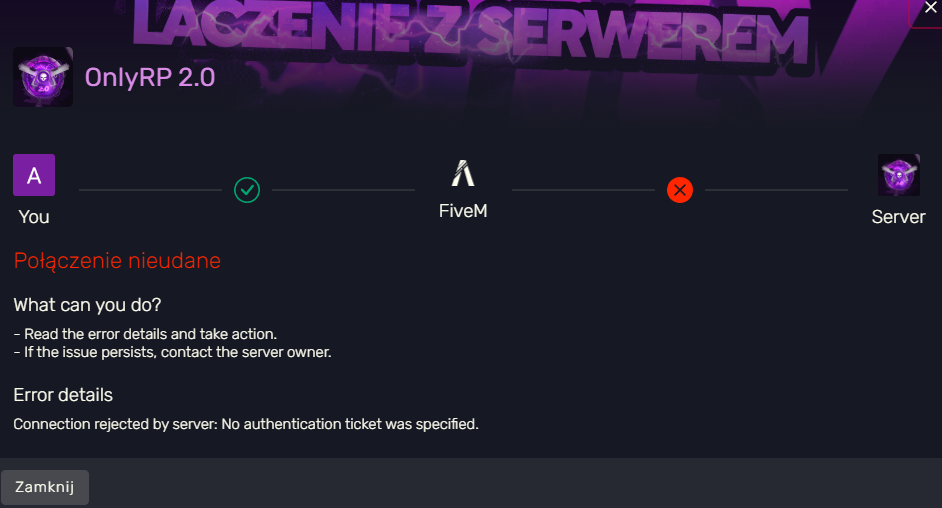Click the "Server" label on the right
Image resolution: width=942 pixels, height=508 pixels.
pyautogui.click(x=898, y=217)
